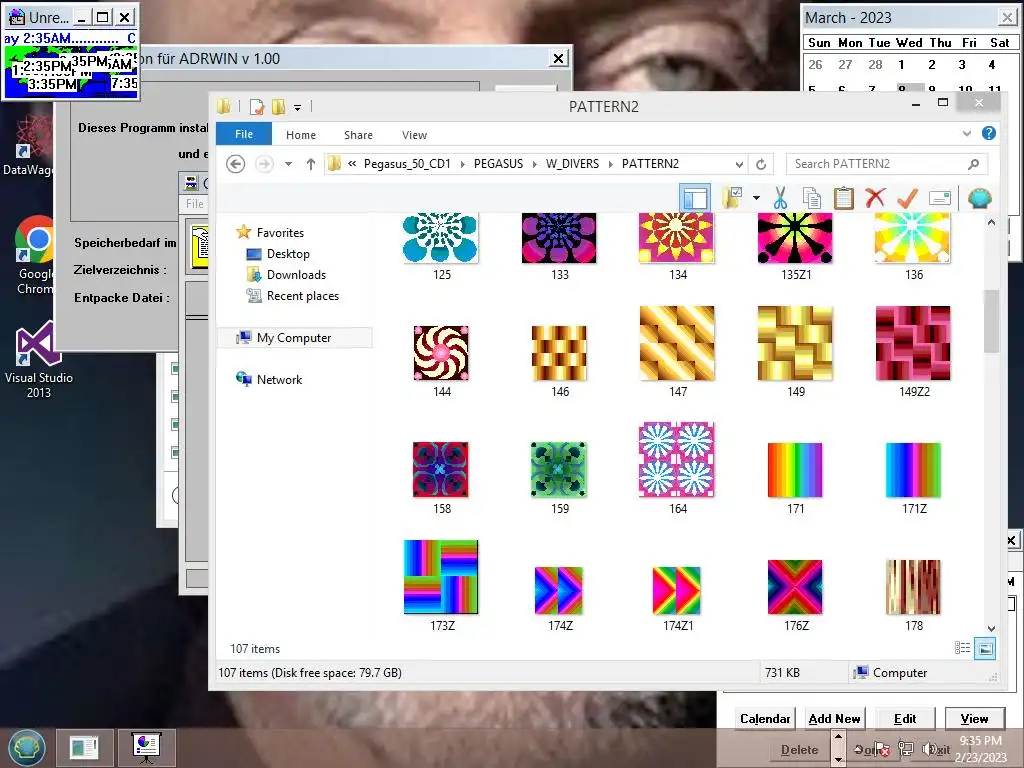Click file list scrollbar down arrow
The height and width of the screenshot is (768, 1024).
pos(991,628)
